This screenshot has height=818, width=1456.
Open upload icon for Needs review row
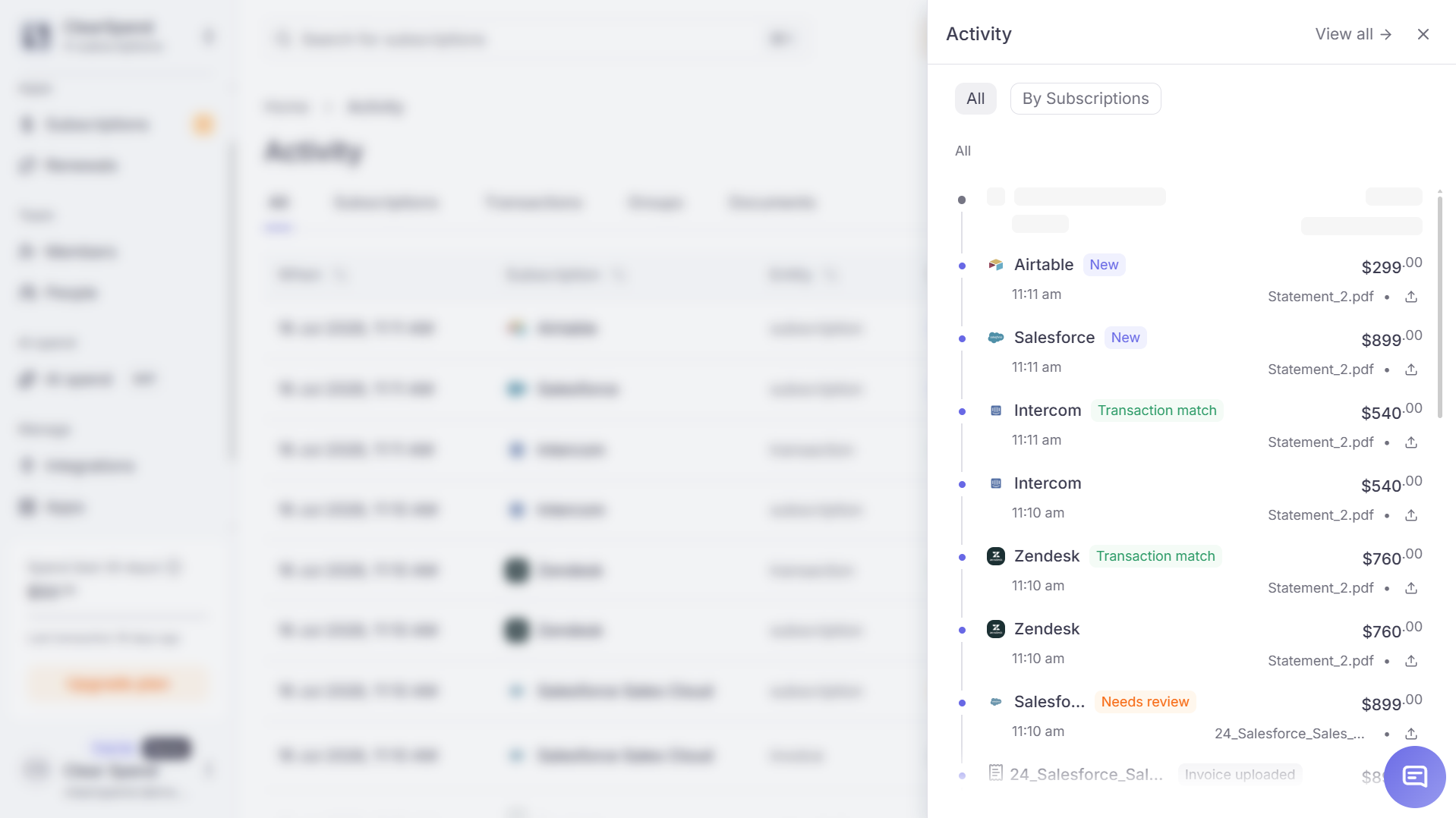tap(1411, 734)
